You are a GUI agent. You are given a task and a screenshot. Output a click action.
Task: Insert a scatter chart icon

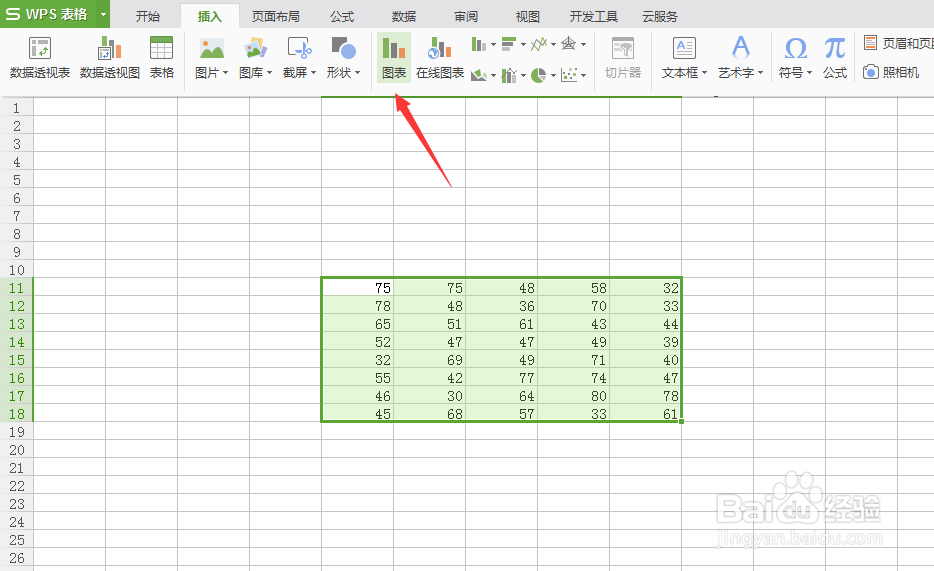[569, 75]
